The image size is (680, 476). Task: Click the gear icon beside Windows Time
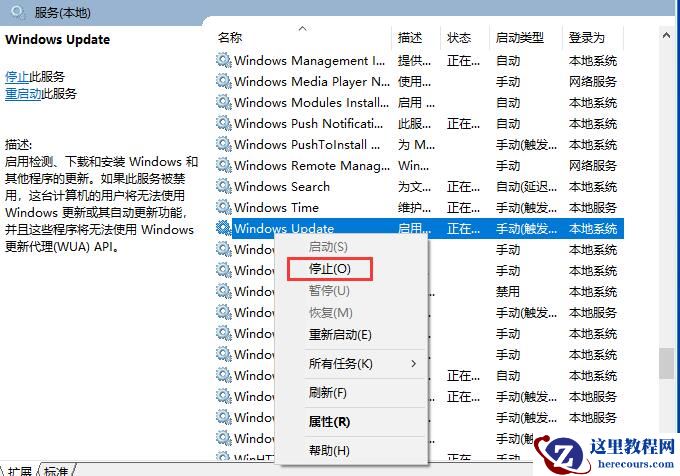point(224,207)
